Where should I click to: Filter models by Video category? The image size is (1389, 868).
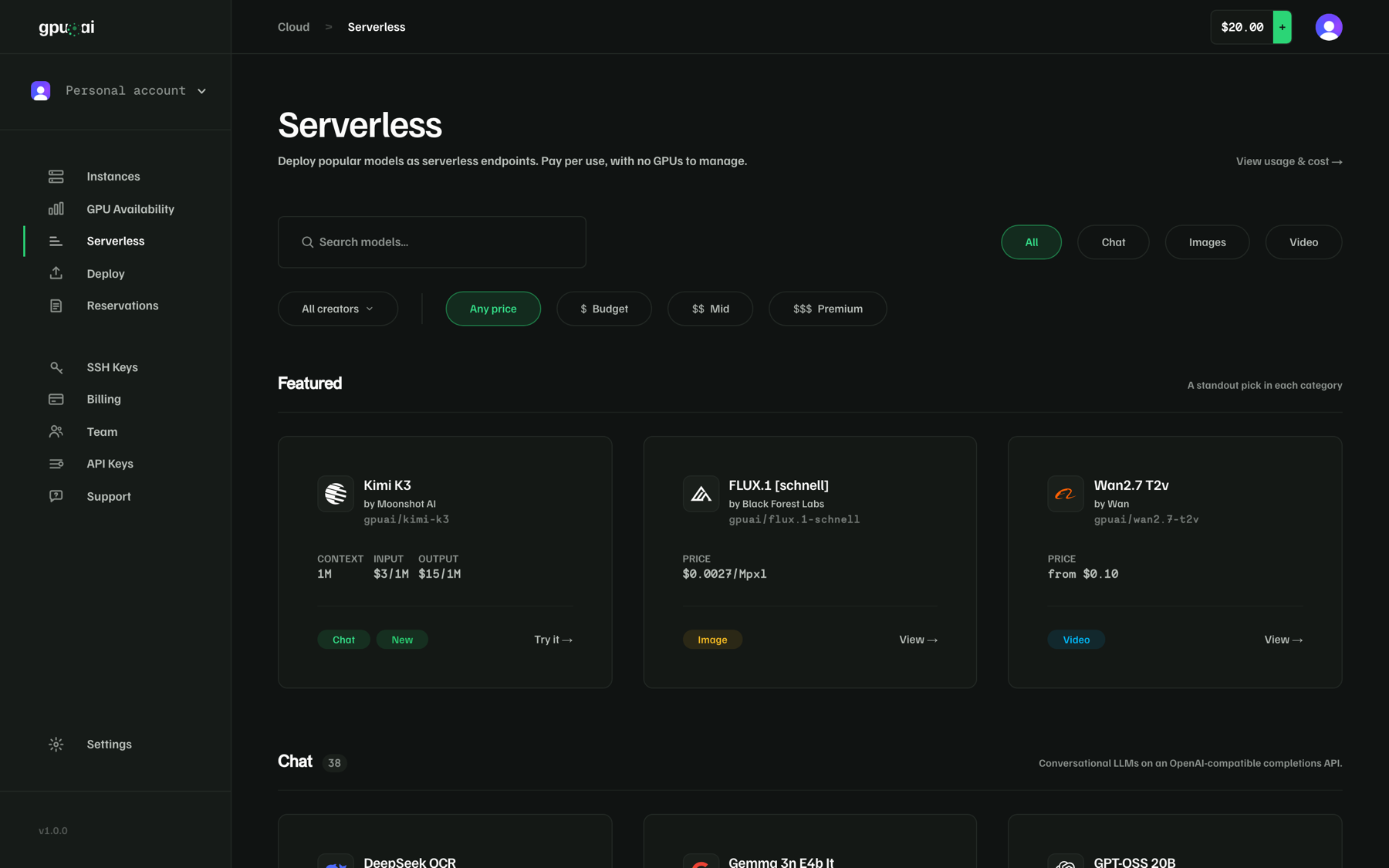coord(1303,242)
